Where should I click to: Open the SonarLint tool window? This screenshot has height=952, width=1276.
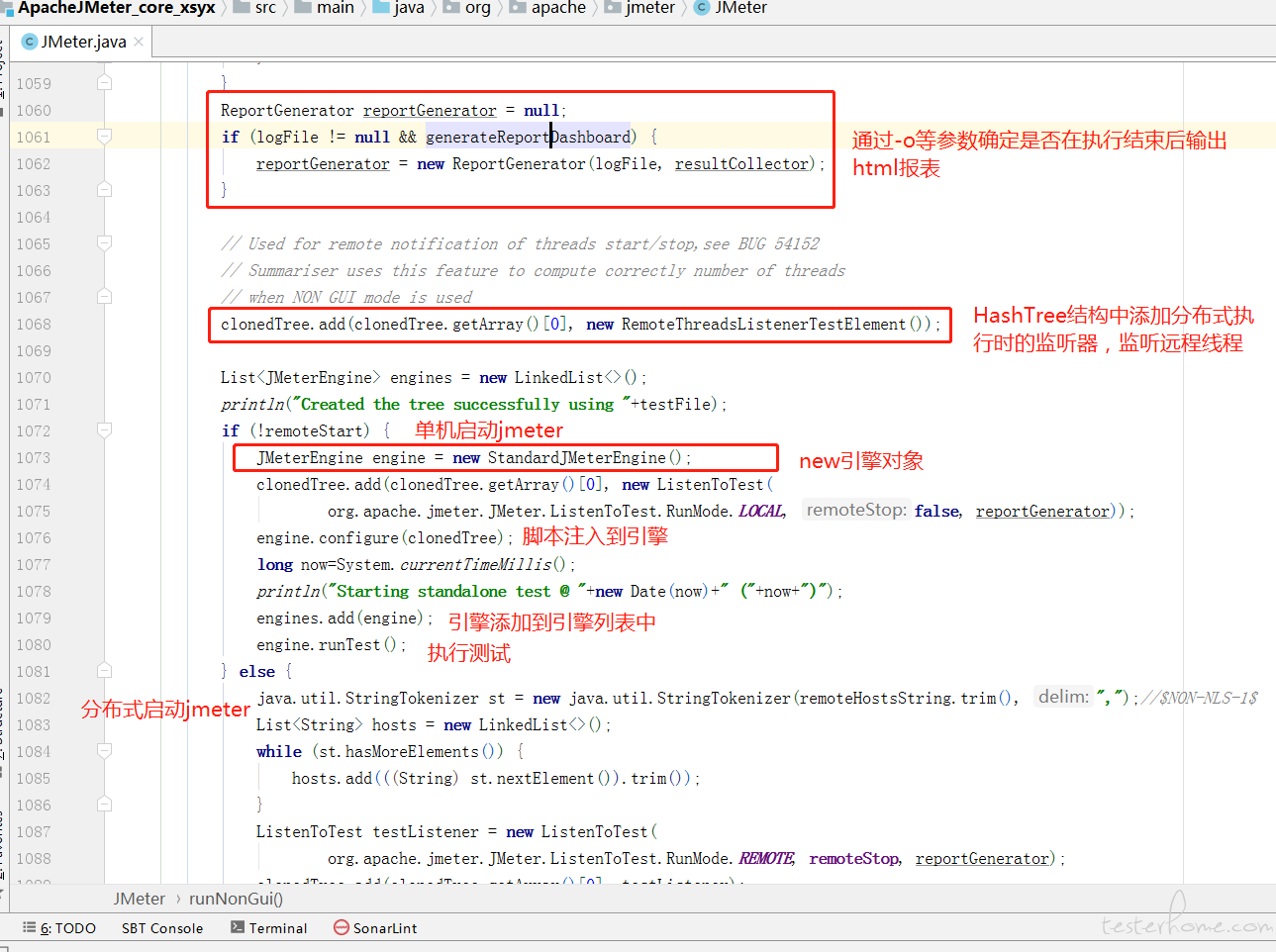point(375,928)
